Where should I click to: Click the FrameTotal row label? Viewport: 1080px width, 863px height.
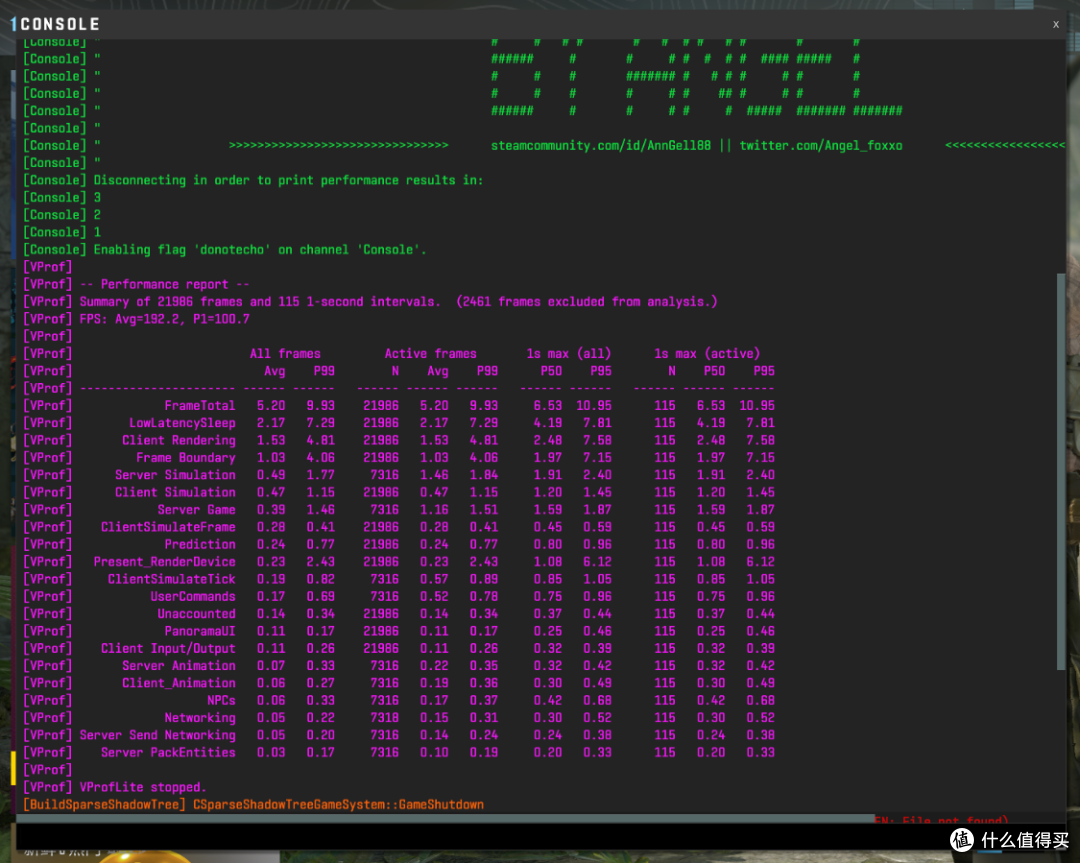tap(200, 406)
